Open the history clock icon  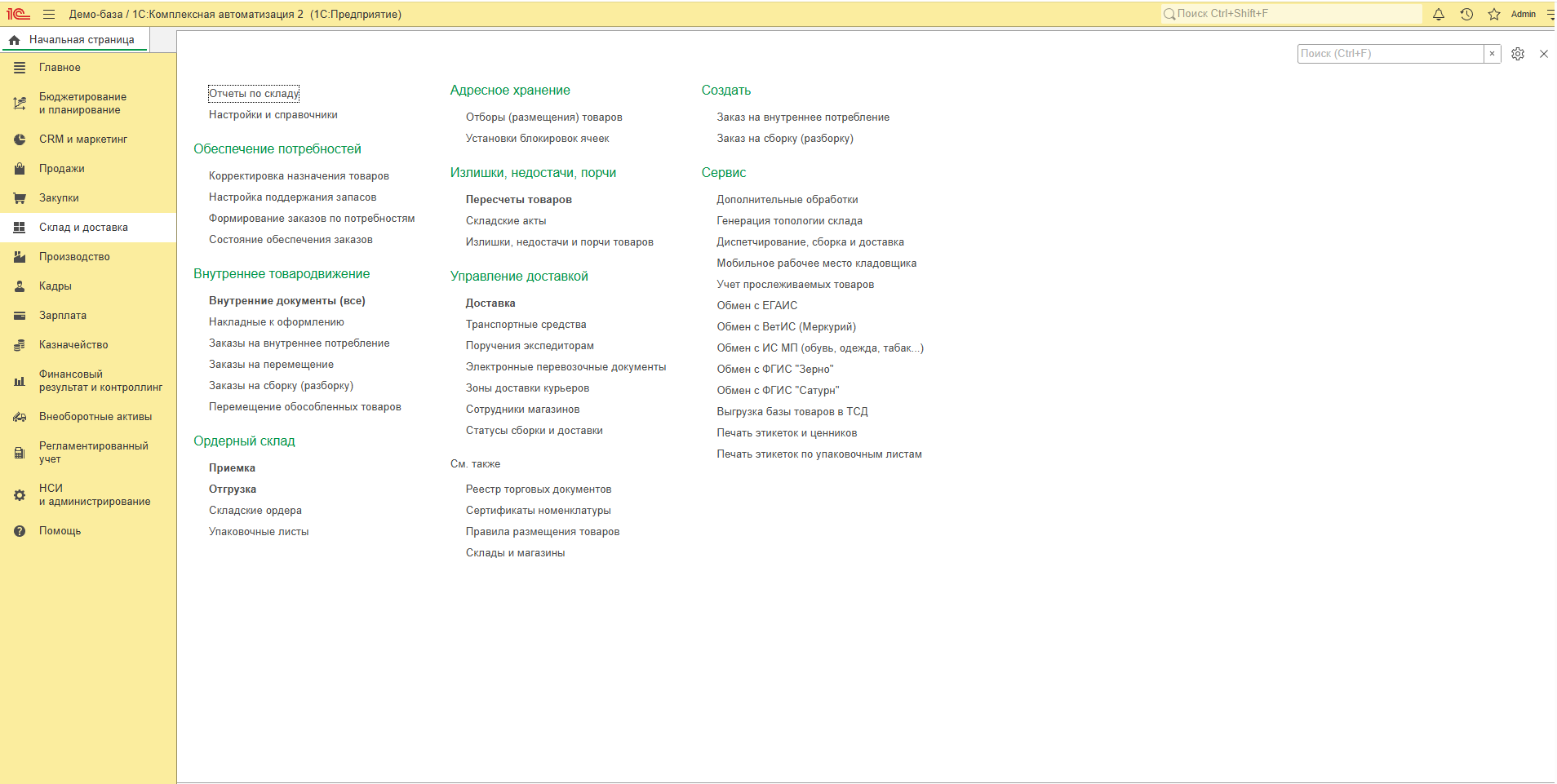coord(1466,14)
